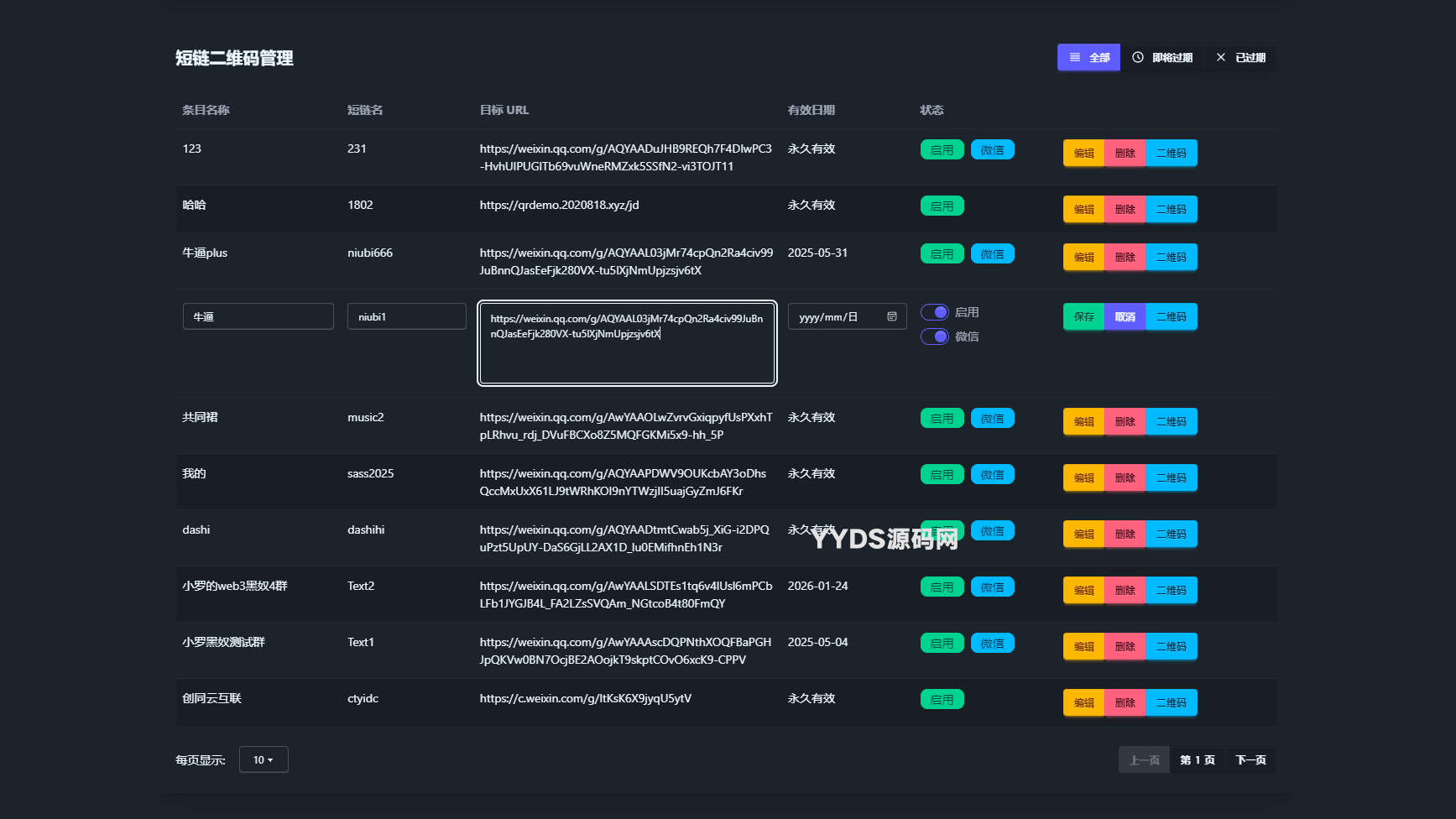
Task: Show the 已过期 expired entries tab
Action: point(1241,58)
